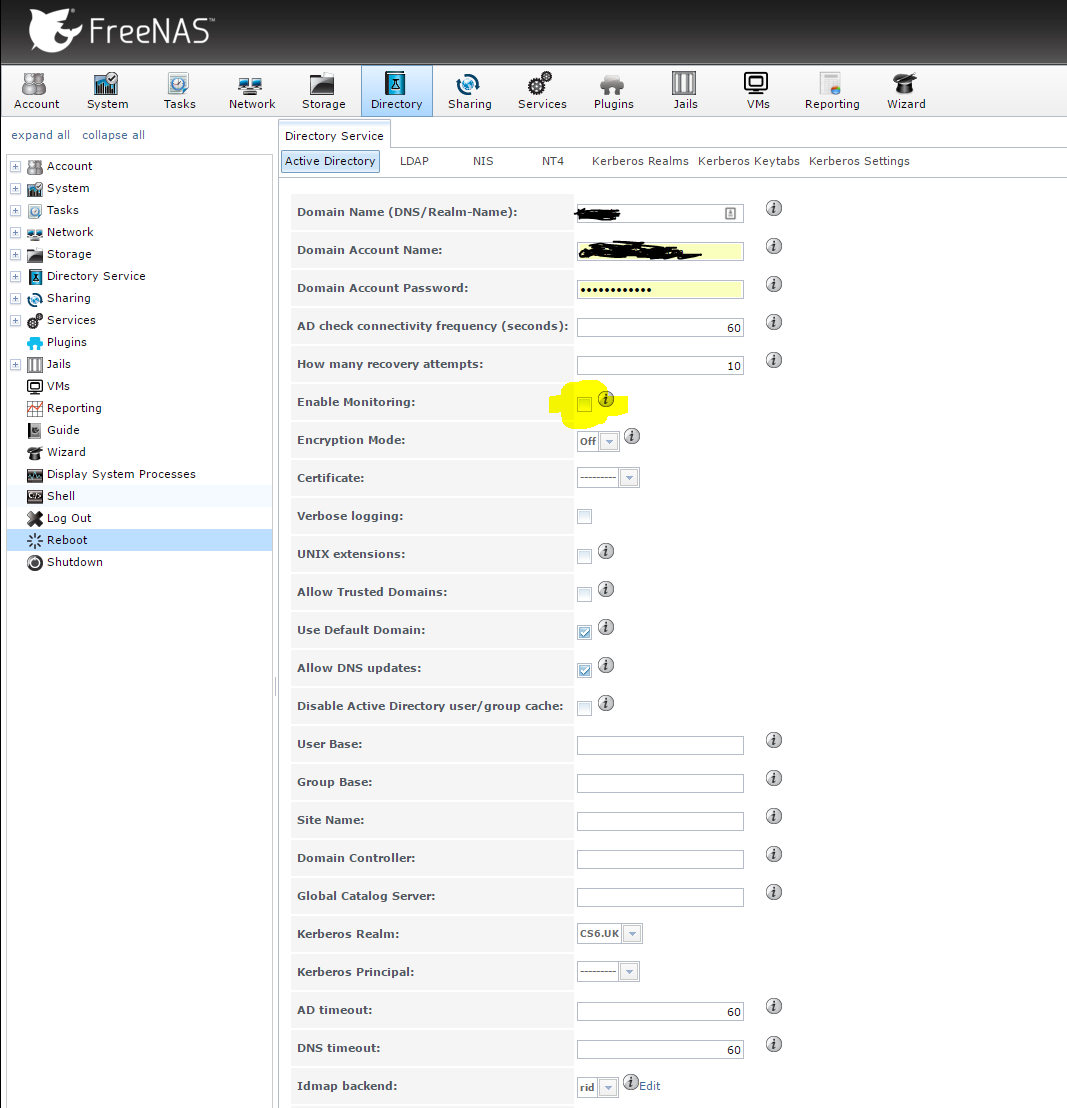The image size is (1067, 1108).
Task: Open the Encryption Mode dropdown
Action: coord(599,441)
